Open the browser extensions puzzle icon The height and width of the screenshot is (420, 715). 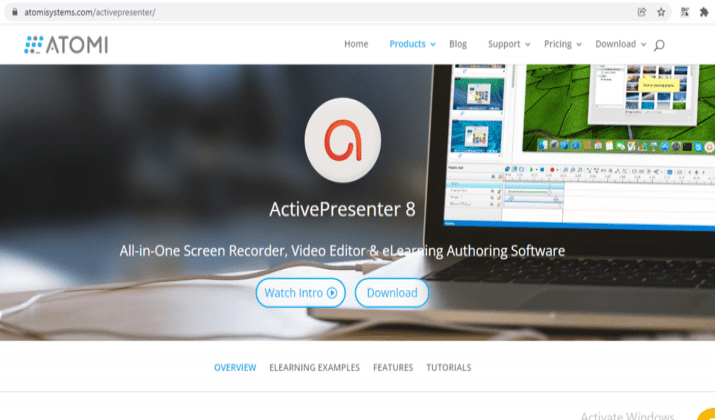(704, 12)
